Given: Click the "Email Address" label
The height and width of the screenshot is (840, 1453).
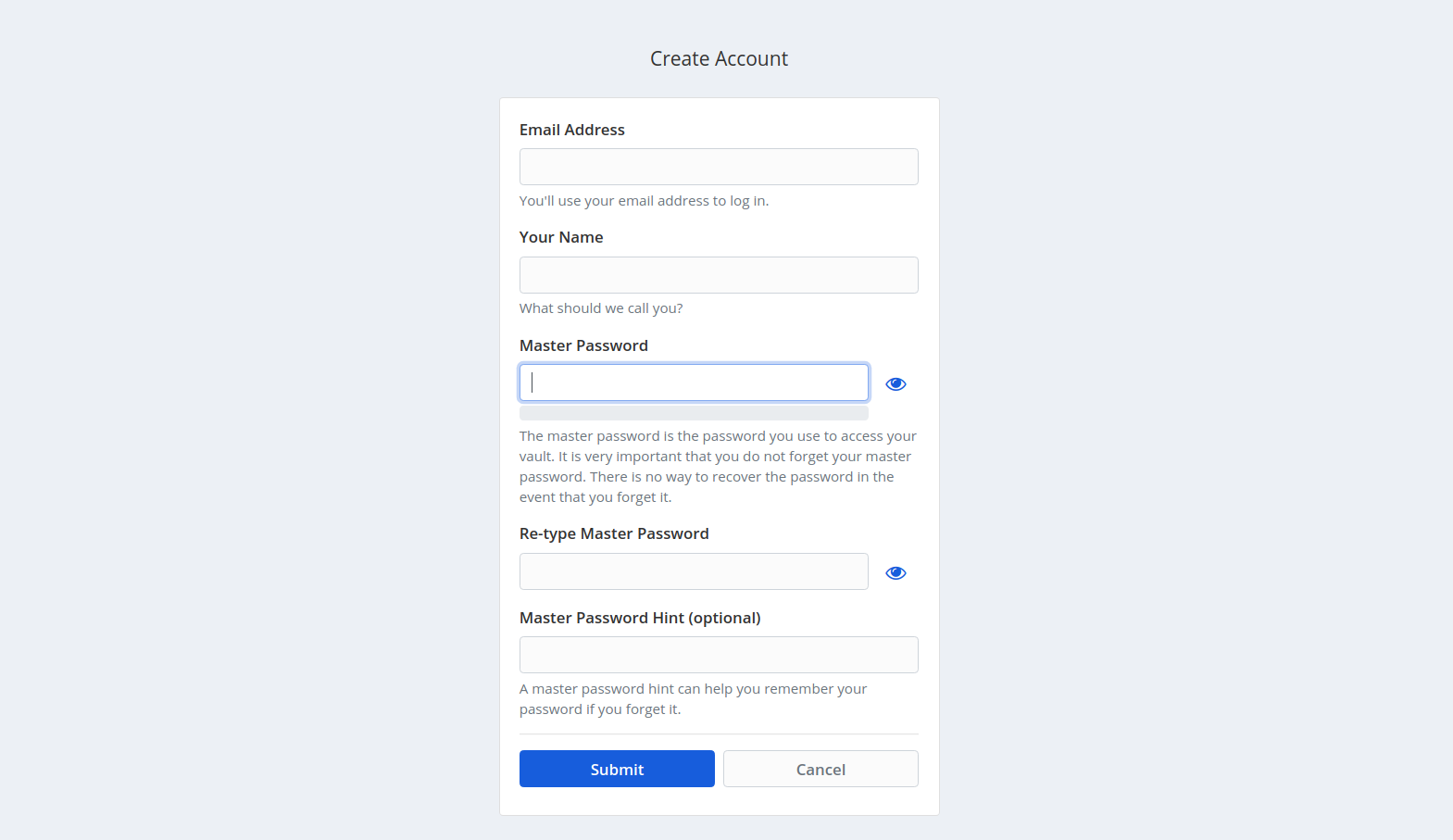Looking at the screenshot, I should coord(571,130).
